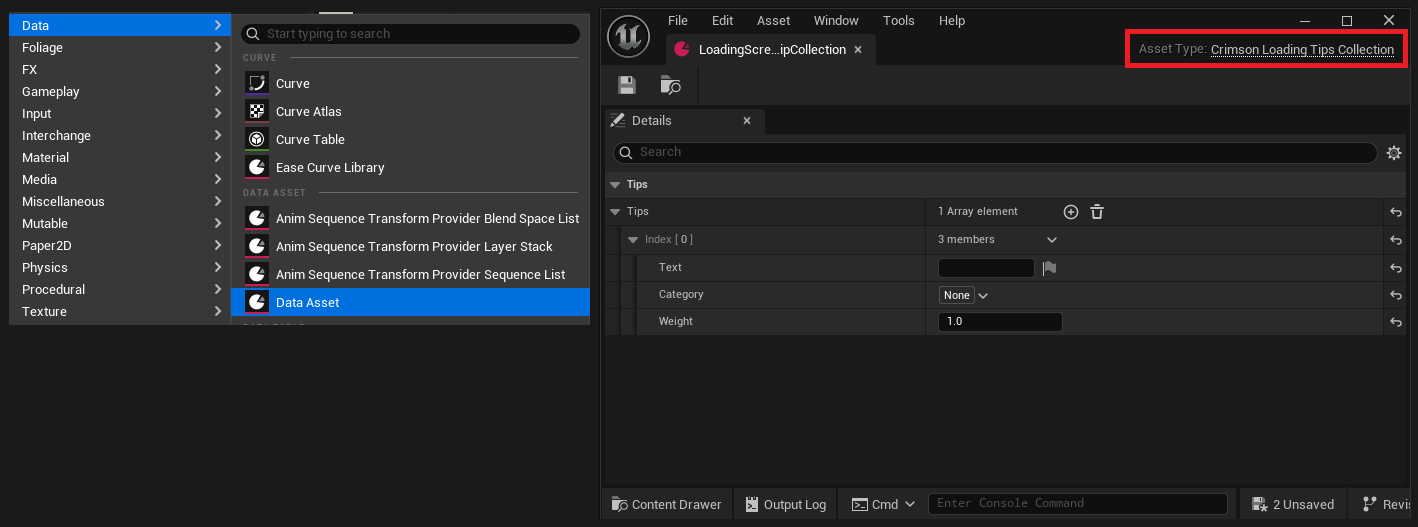
Task: Focus the Enter Console Command field
Action: pos(1078,504)
